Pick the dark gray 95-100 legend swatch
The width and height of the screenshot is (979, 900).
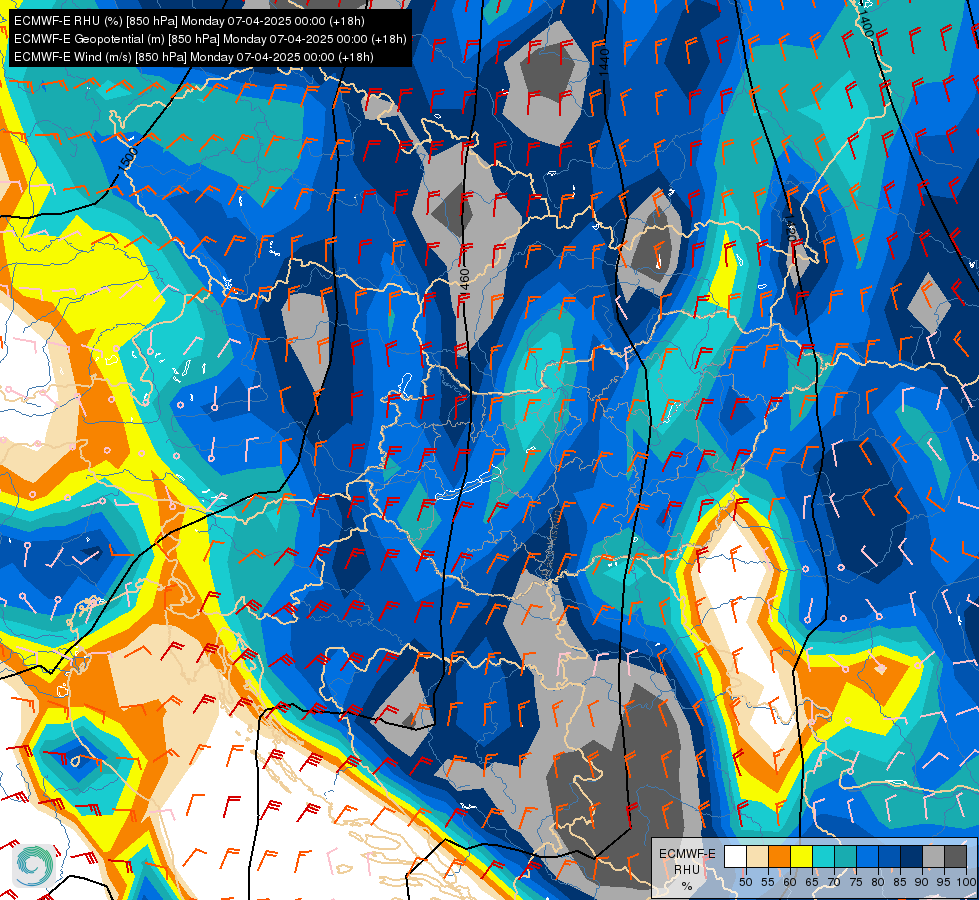tap(956, 856)
